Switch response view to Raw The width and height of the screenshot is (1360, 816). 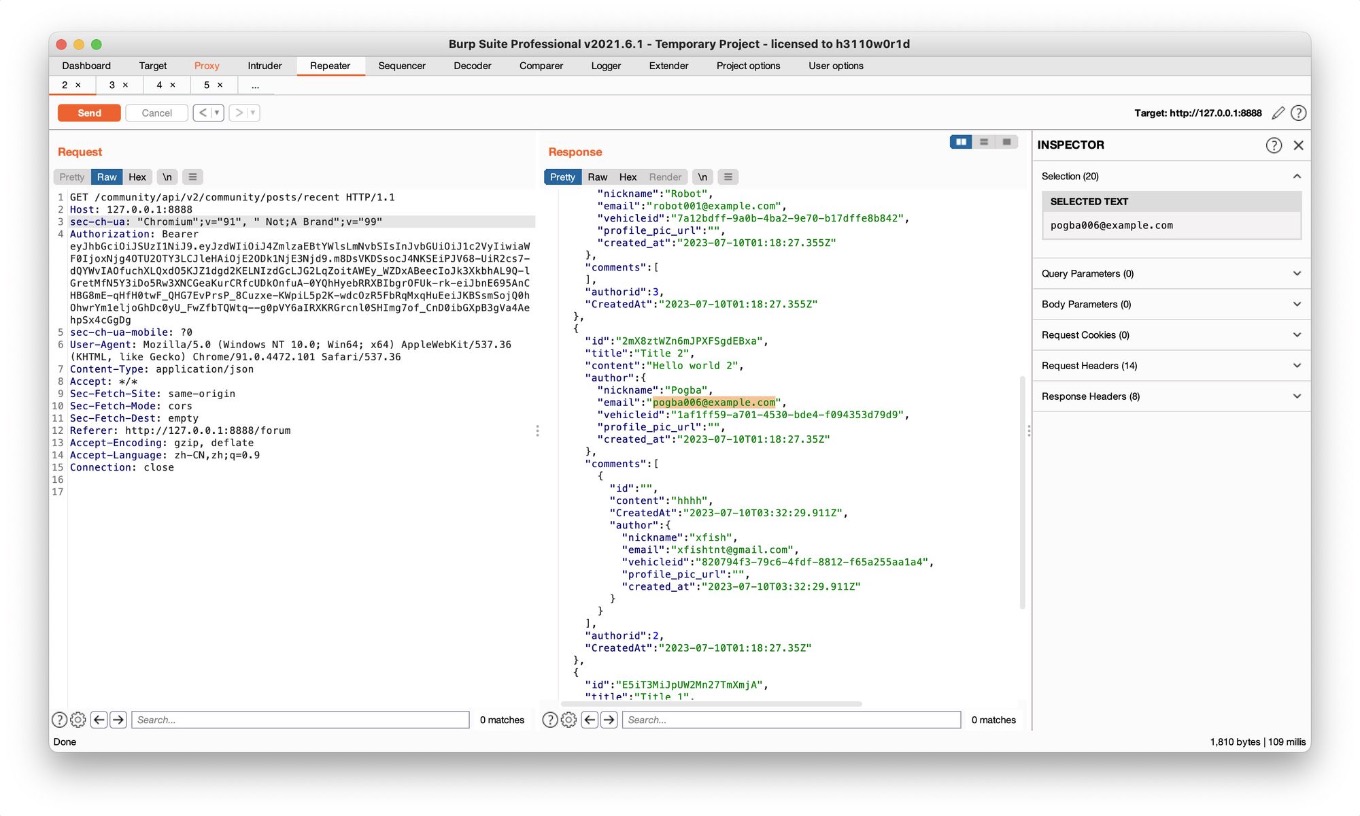point(597,177)
